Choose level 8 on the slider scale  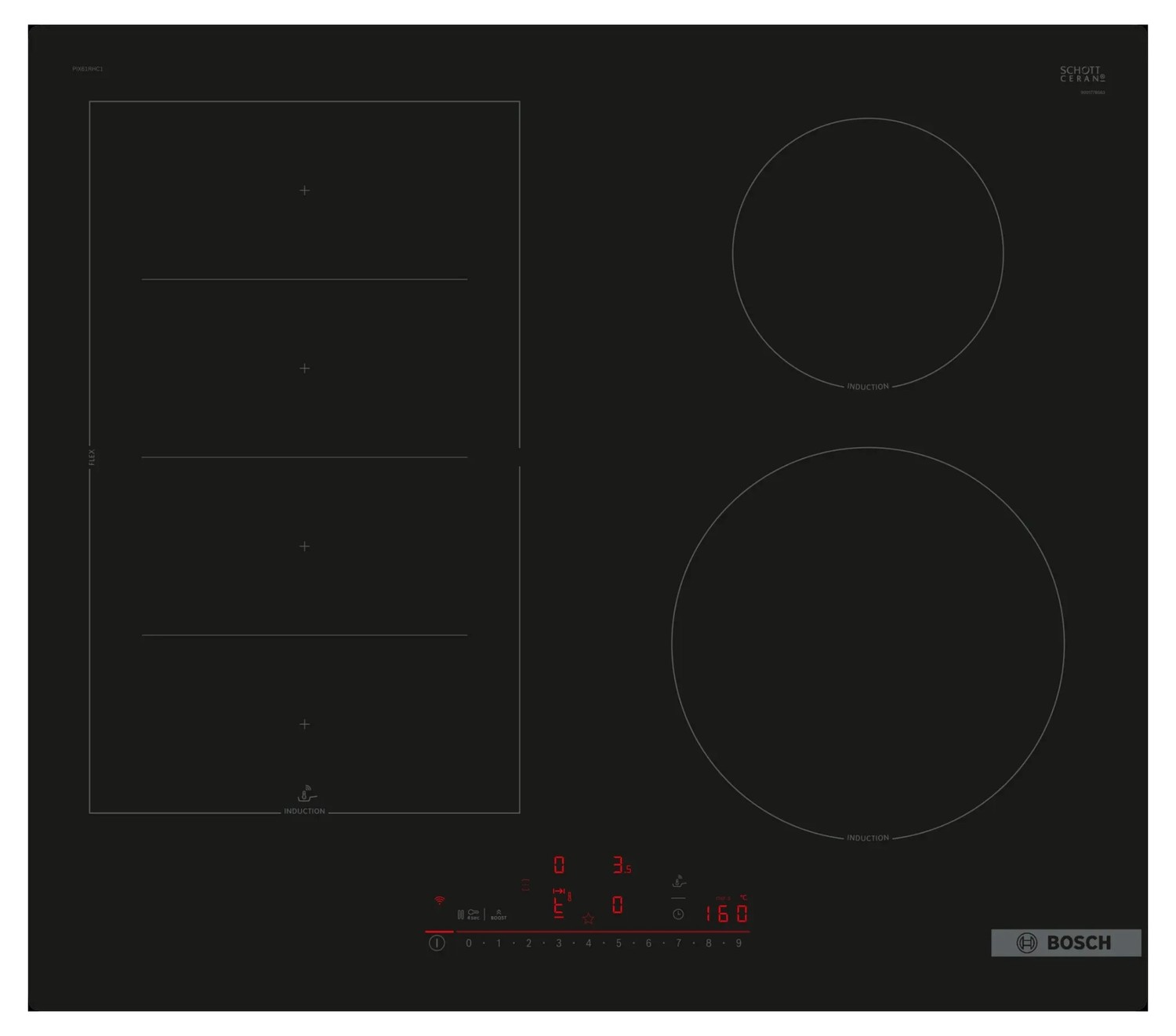coord(709,943)
